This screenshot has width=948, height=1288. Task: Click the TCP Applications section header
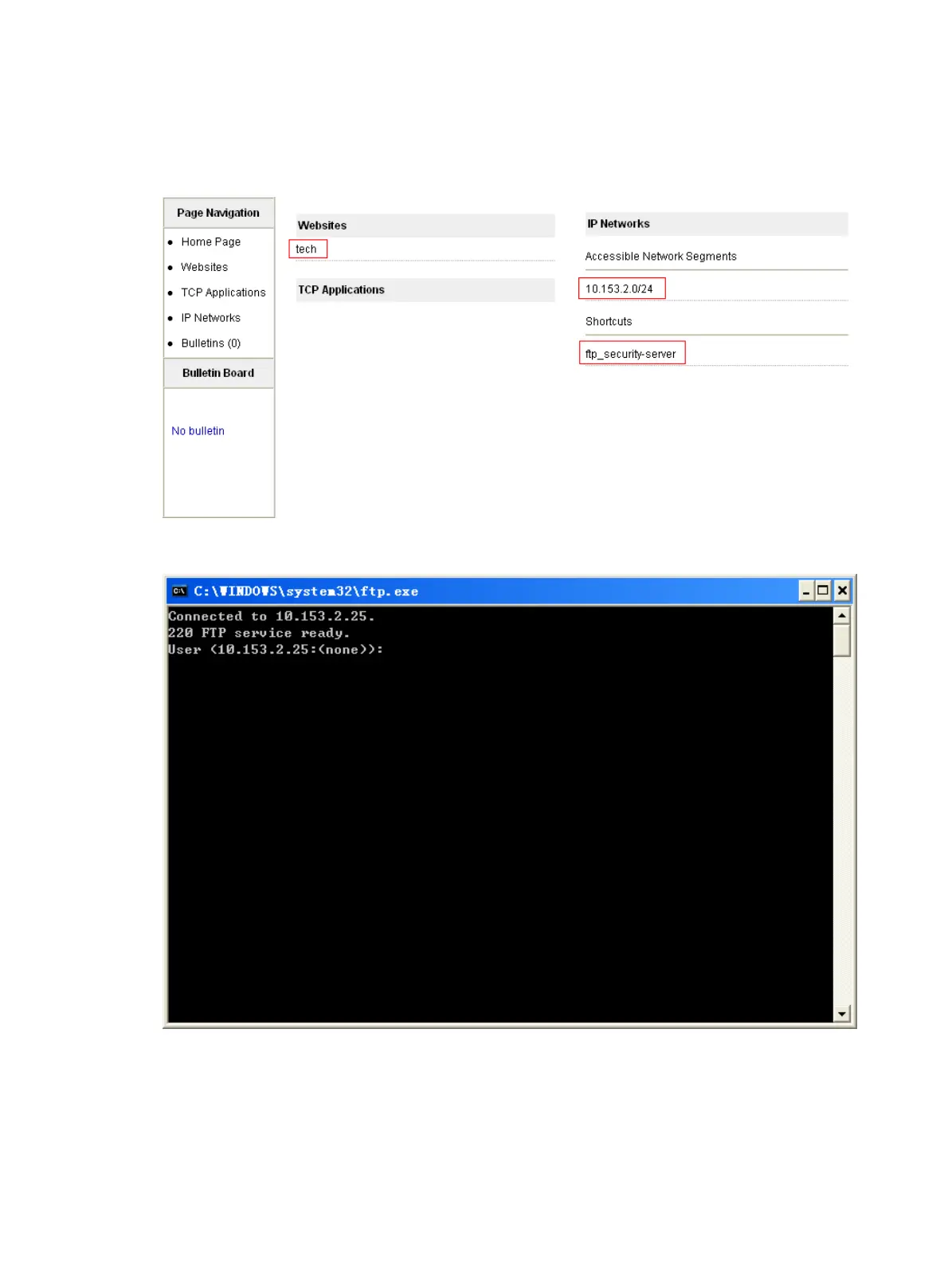(425, 290)
